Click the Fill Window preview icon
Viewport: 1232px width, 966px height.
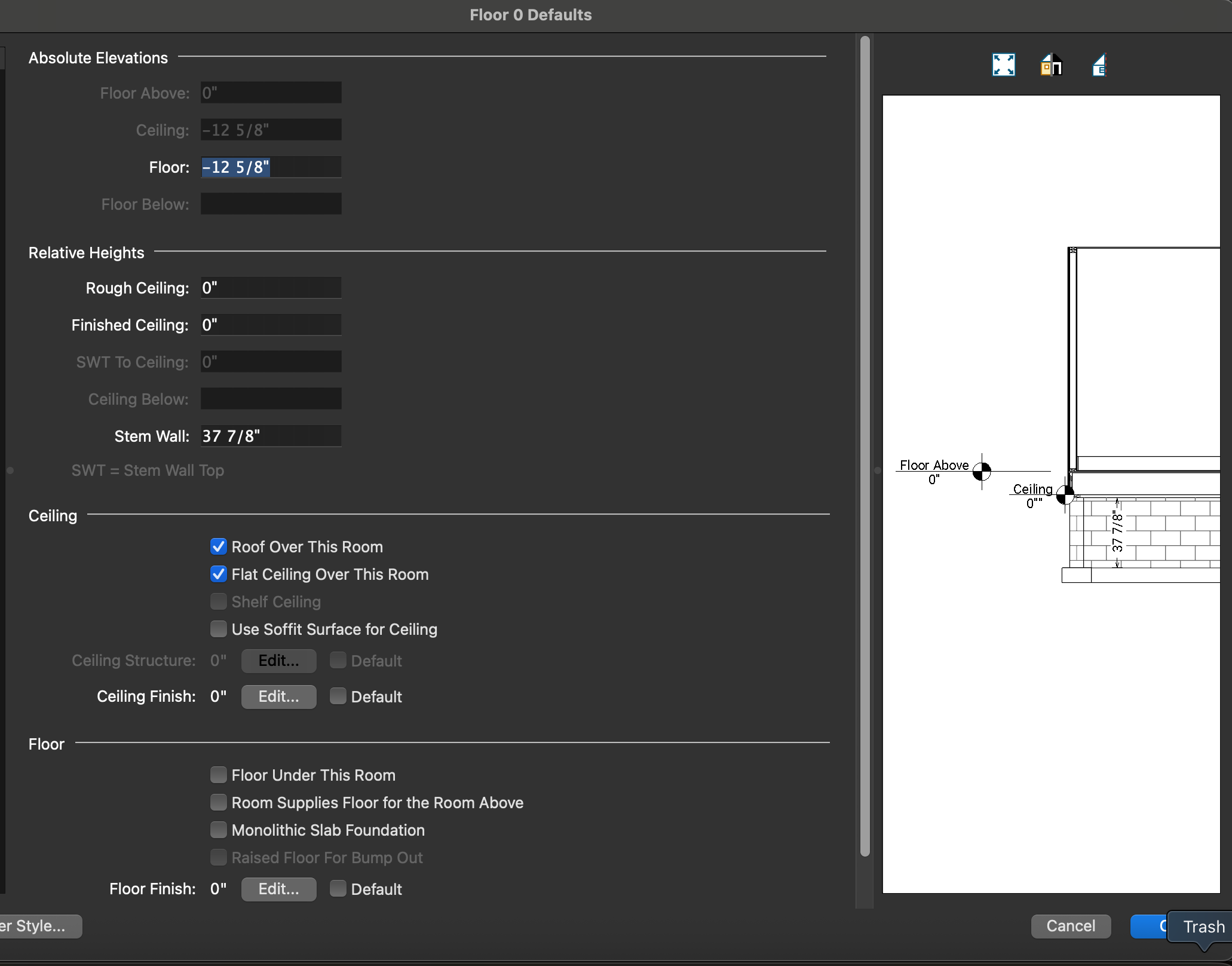click(x=1003, y=65)
